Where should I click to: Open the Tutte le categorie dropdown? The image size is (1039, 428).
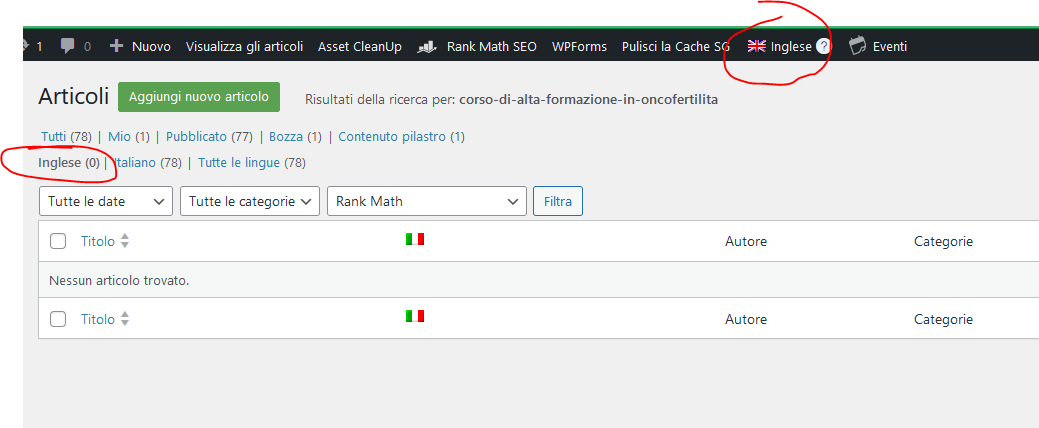point(250,201)
